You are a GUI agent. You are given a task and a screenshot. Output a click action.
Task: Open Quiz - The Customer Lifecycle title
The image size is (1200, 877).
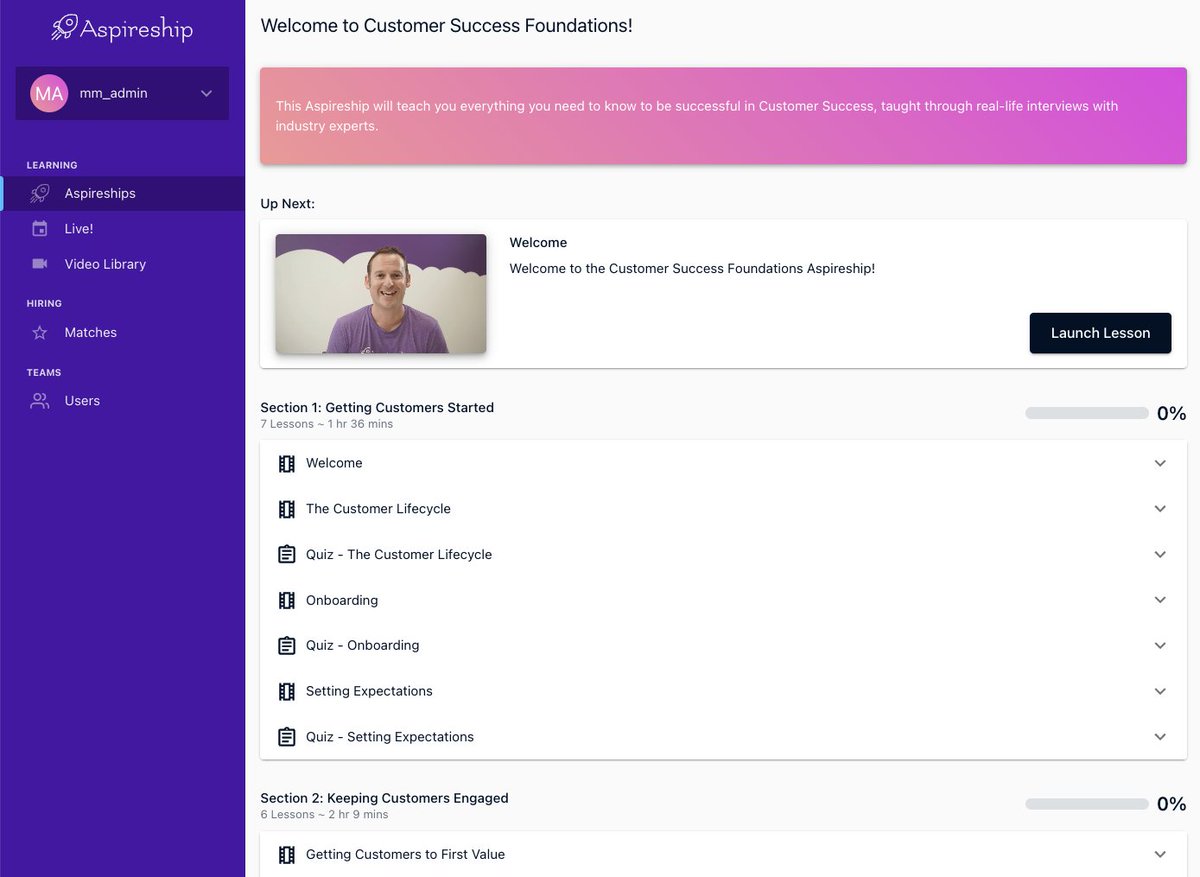[x=399, y=554]
